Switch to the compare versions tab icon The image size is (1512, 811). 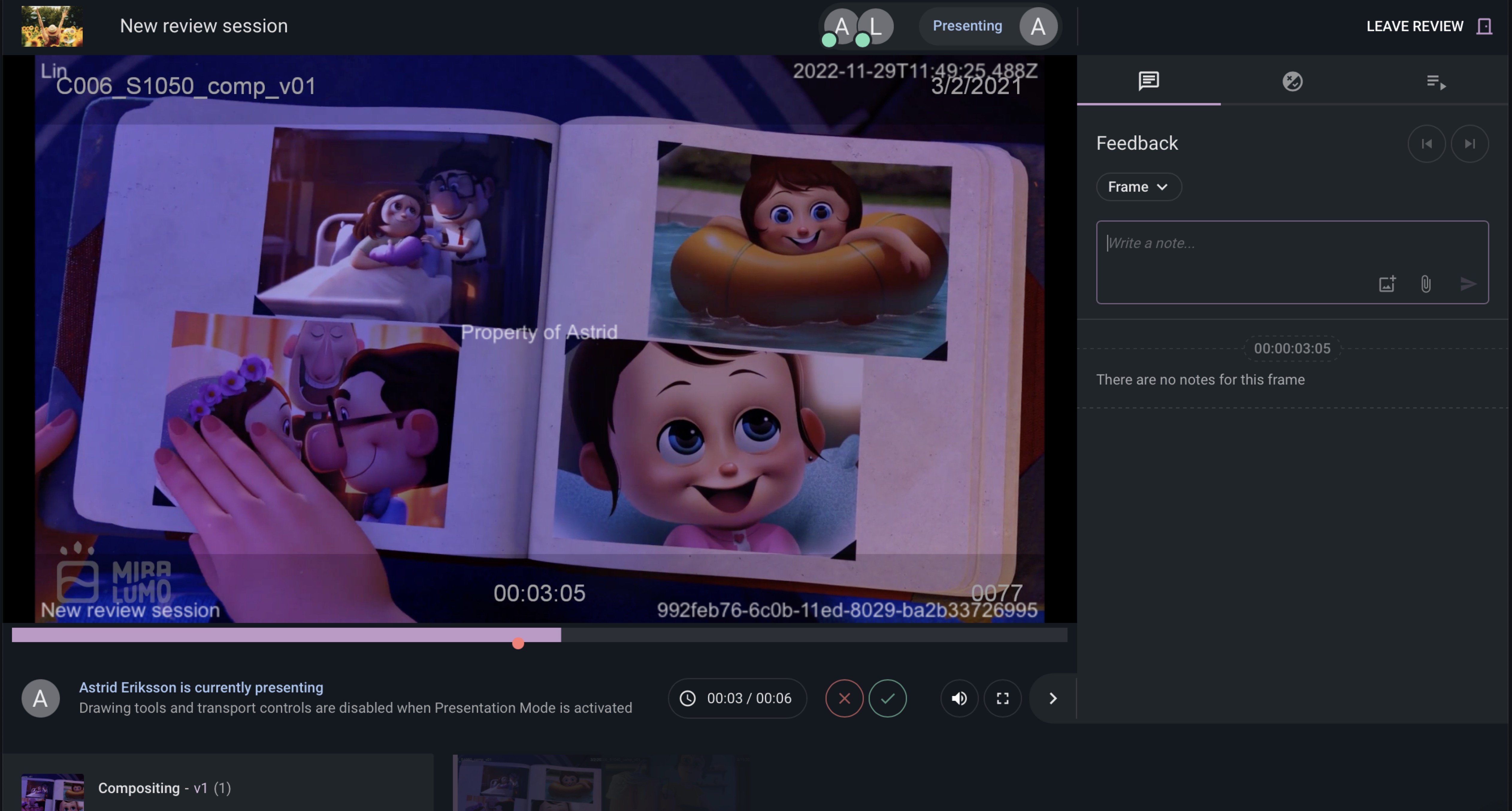tap(1292, 81)
